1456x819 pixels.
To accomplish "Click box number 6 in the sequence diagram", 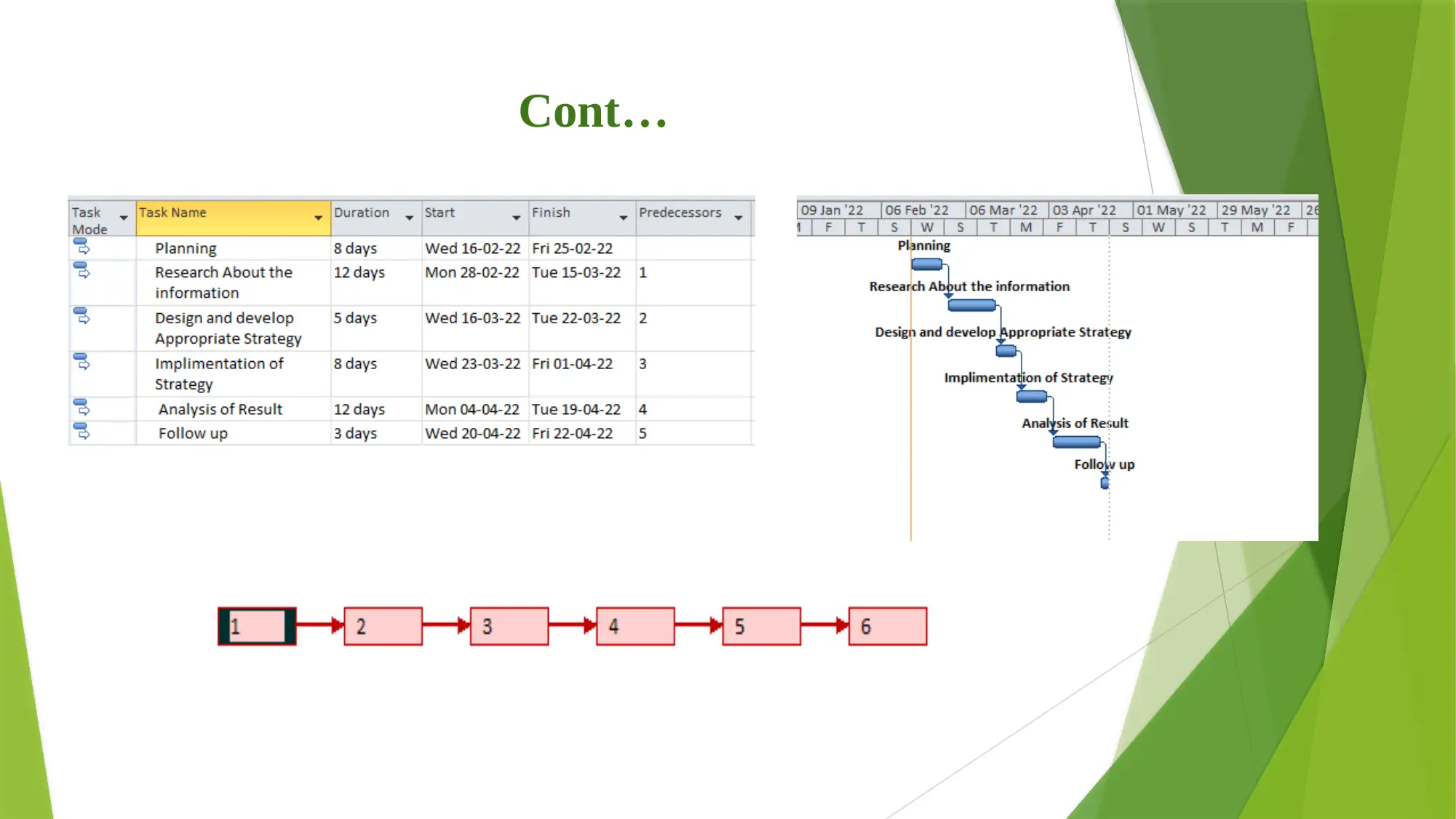I will pos(887,626).
